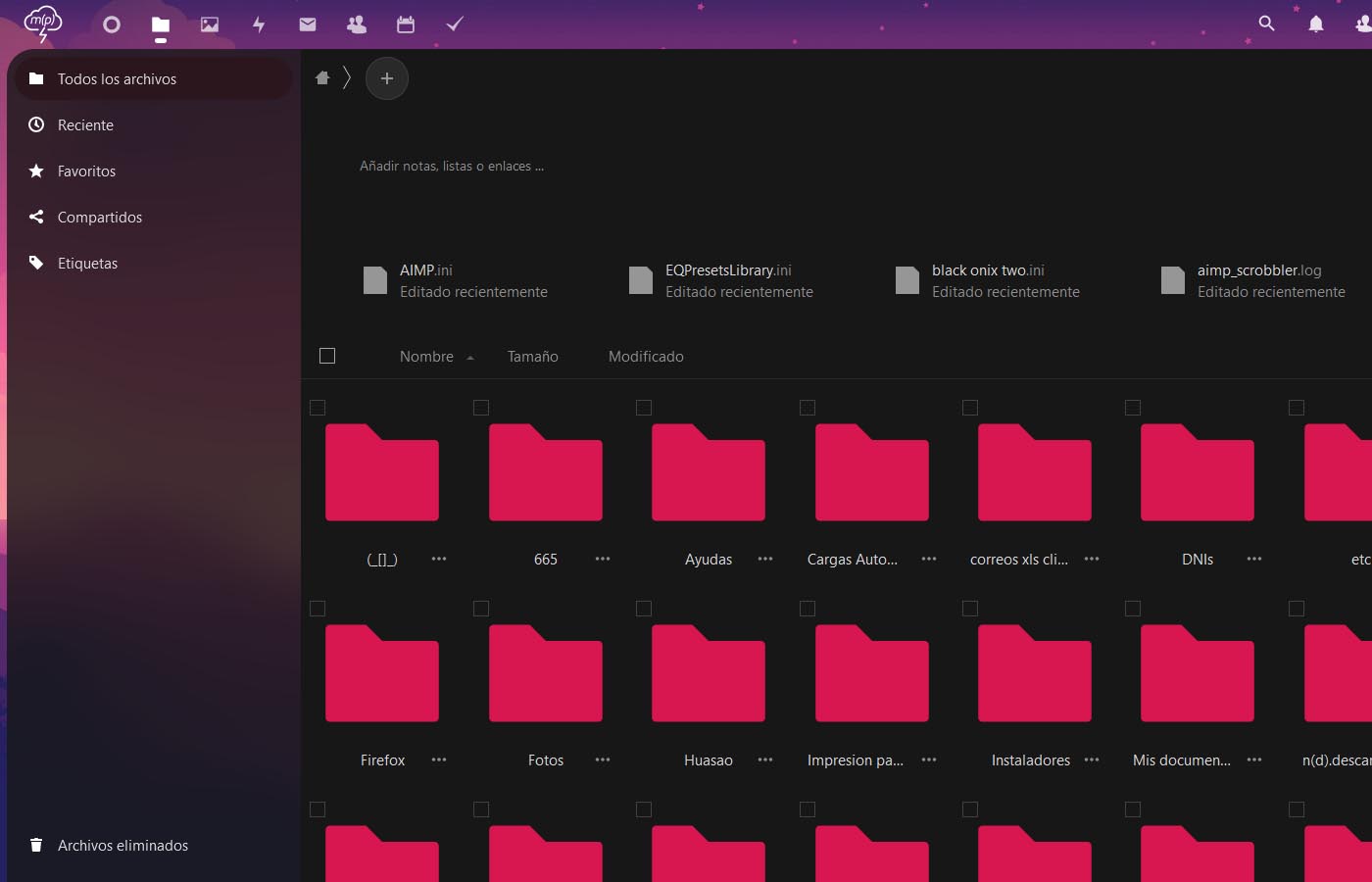Open more actions for Cargas Auto folder
Image resolution: width=1372 pixels, height=882 pixels.
929,559
